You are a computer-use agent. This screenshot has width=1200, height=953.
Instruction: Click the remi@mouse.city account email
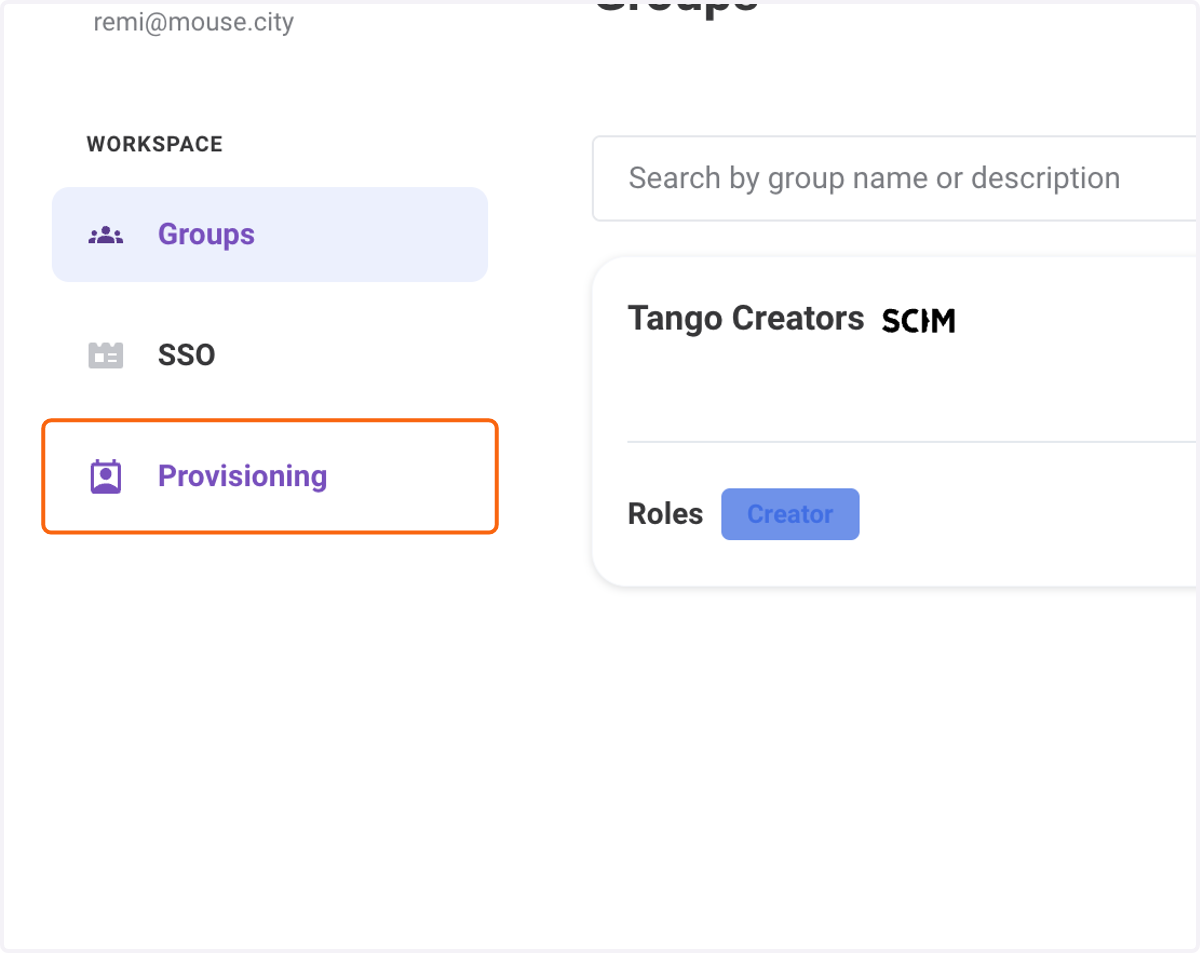194,22
